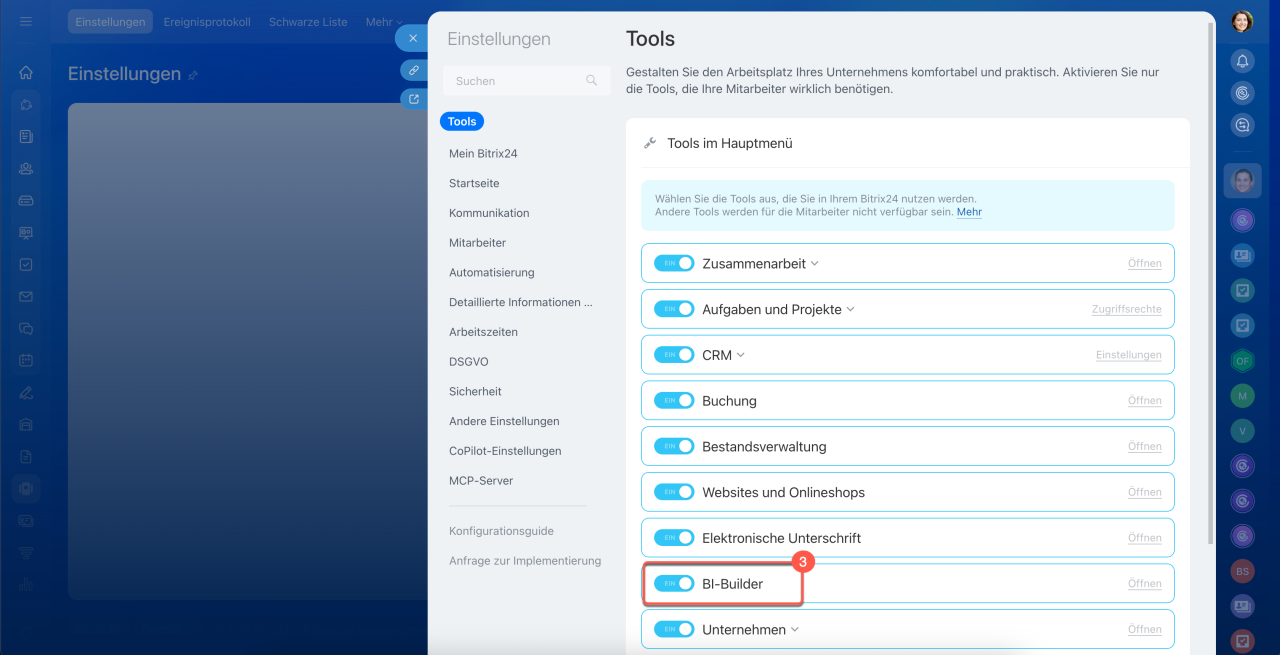This screenshot has width=1280, height=655.
Task: Open the Mehr dropdown in top tabs
Action: (x=385, y=21)
